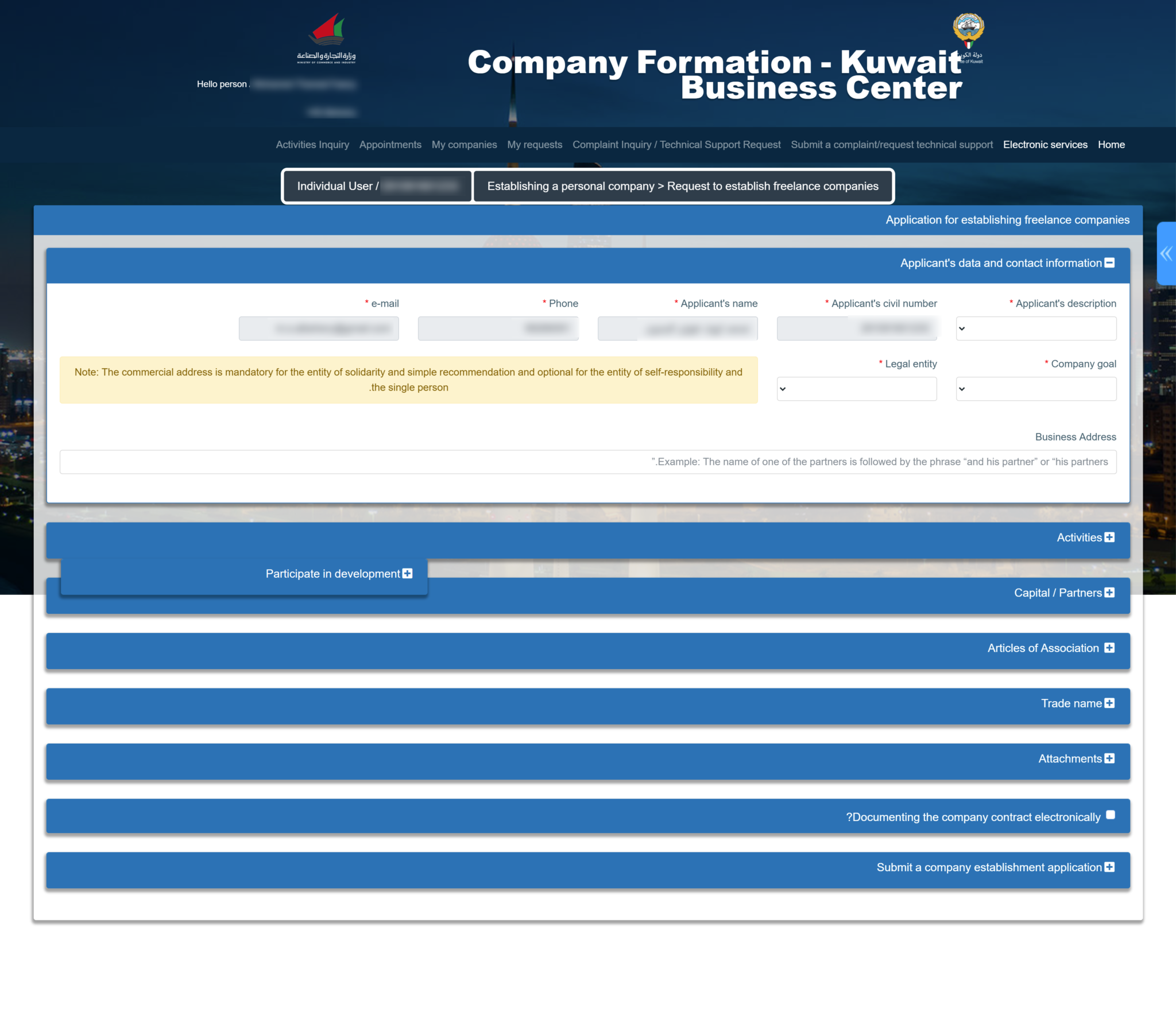Expand Submit a company establishment application section

pos(1109,868)
